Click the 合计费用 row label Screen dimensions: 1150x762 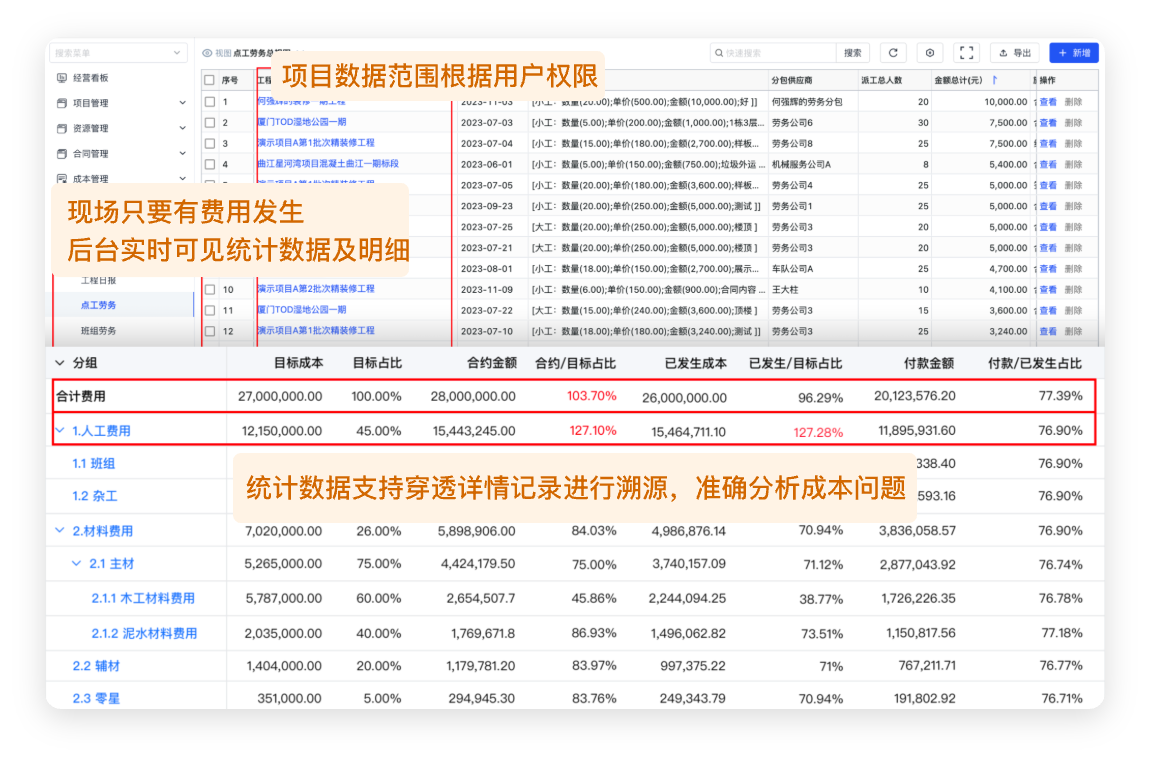click(81, 396)
